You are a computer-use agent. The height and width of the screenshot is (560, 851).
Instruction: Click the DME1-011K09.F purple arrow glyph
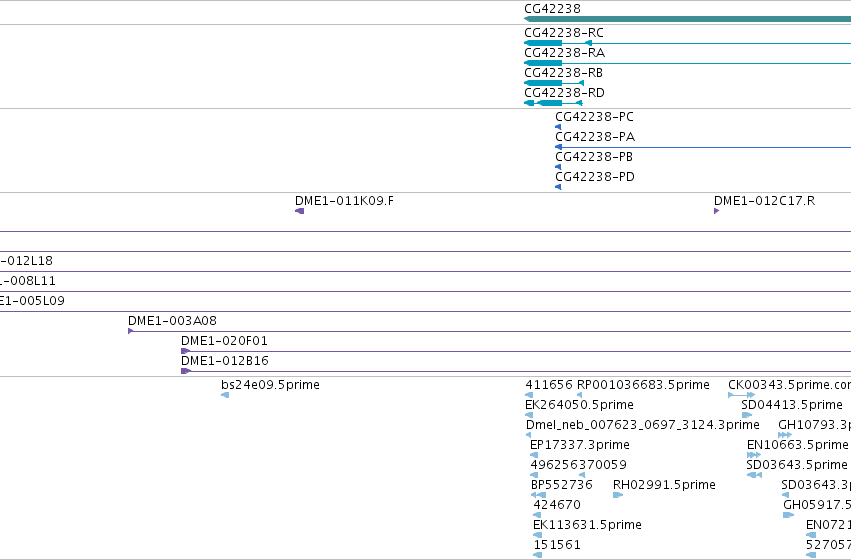pyautogui.click(x=300, y=211)
